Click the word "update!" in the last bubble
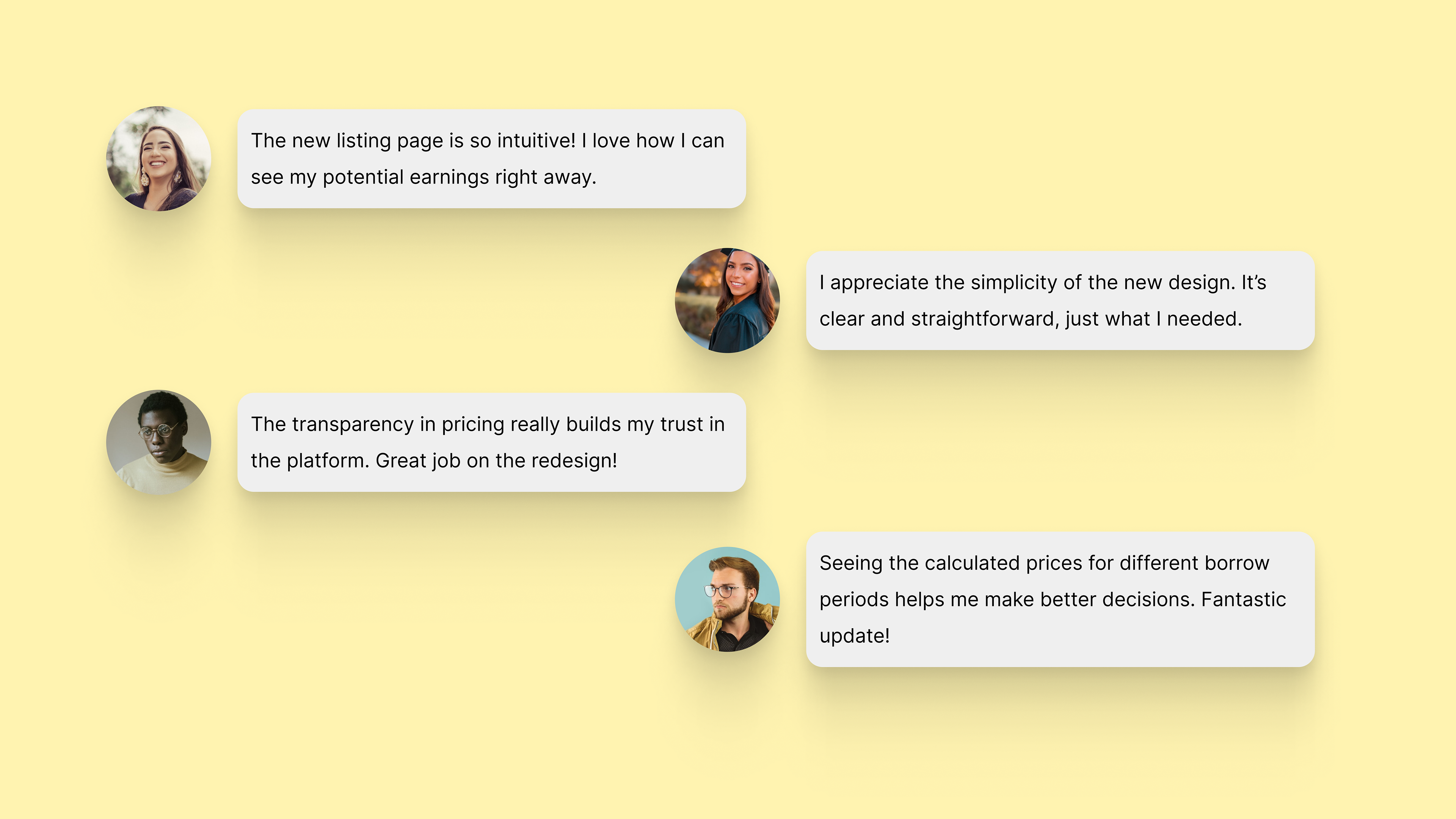Screen dimensions: 1456x819 coord(855,637)
